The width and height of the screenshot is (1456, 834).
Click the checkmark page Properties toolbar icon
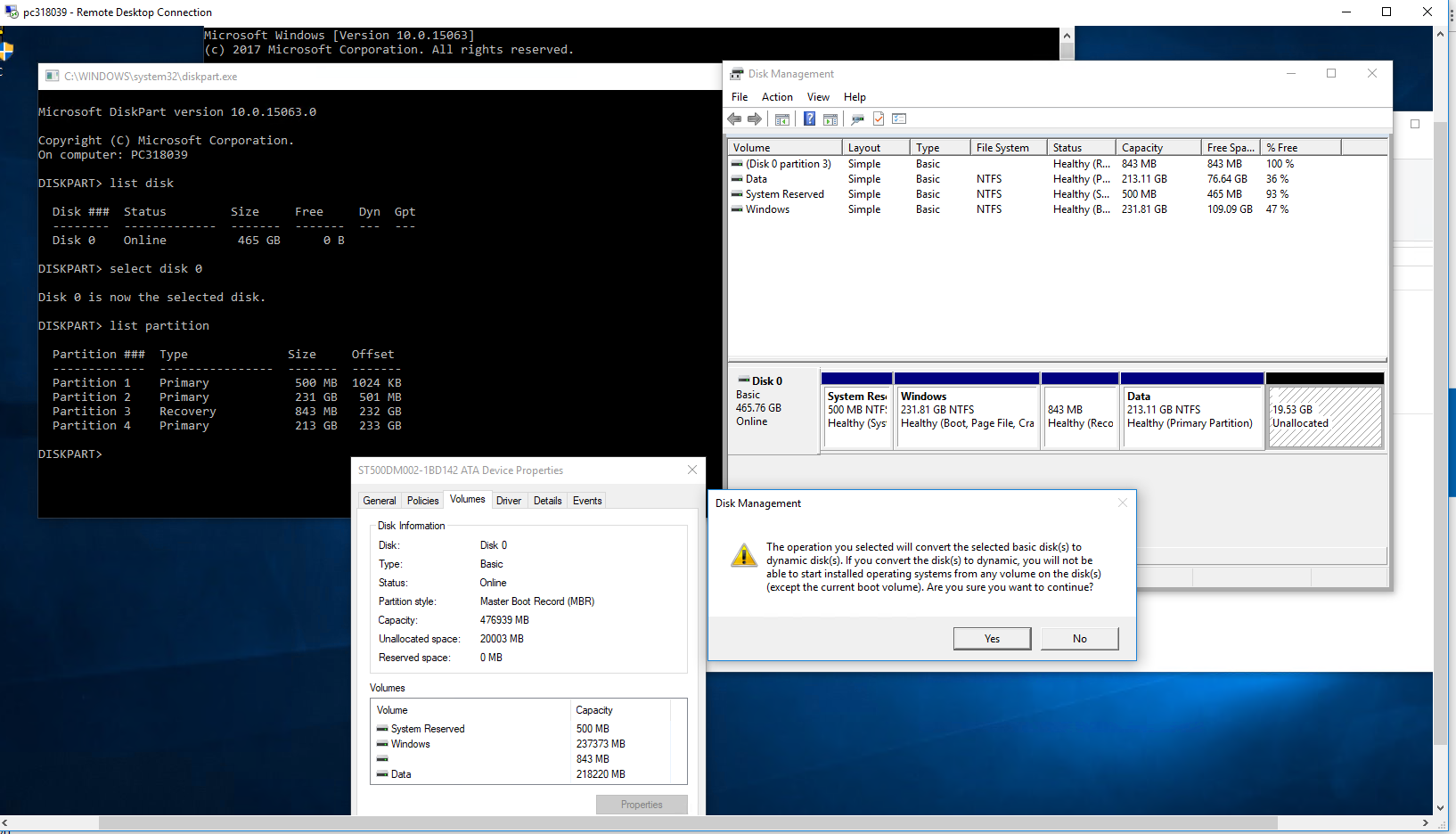tap(879, 119)
